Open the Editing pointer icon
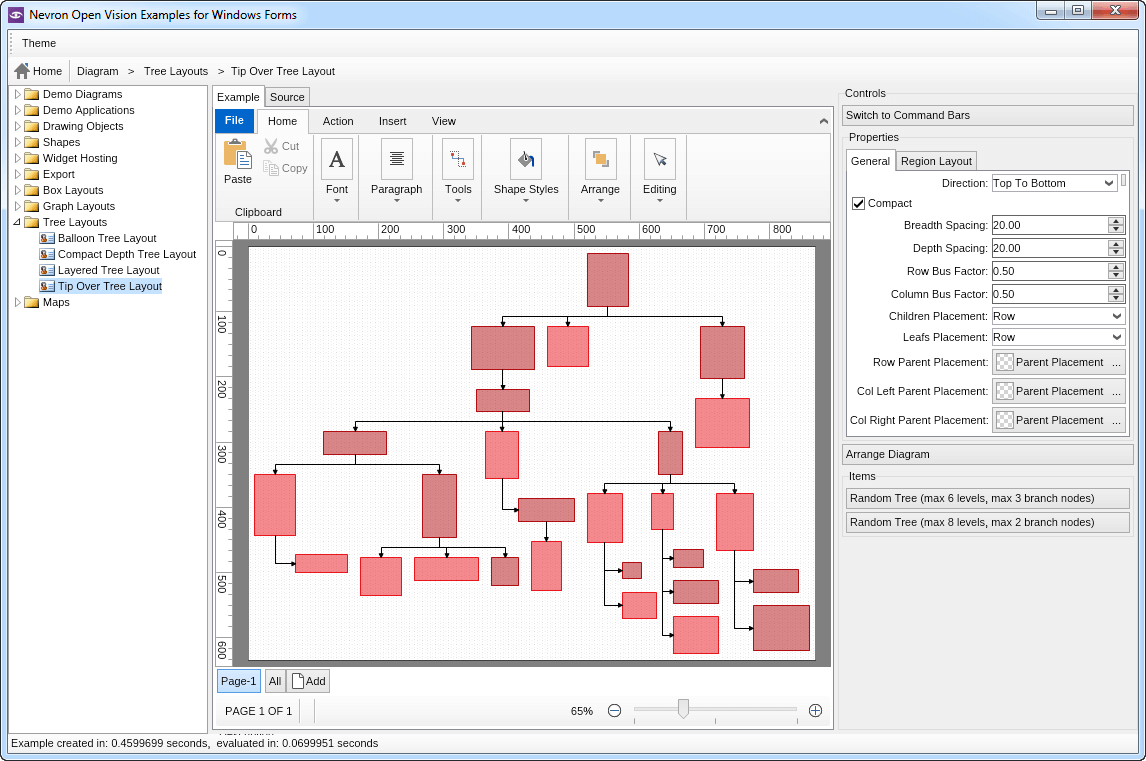The image size is (1146, 761). [659, 159]
